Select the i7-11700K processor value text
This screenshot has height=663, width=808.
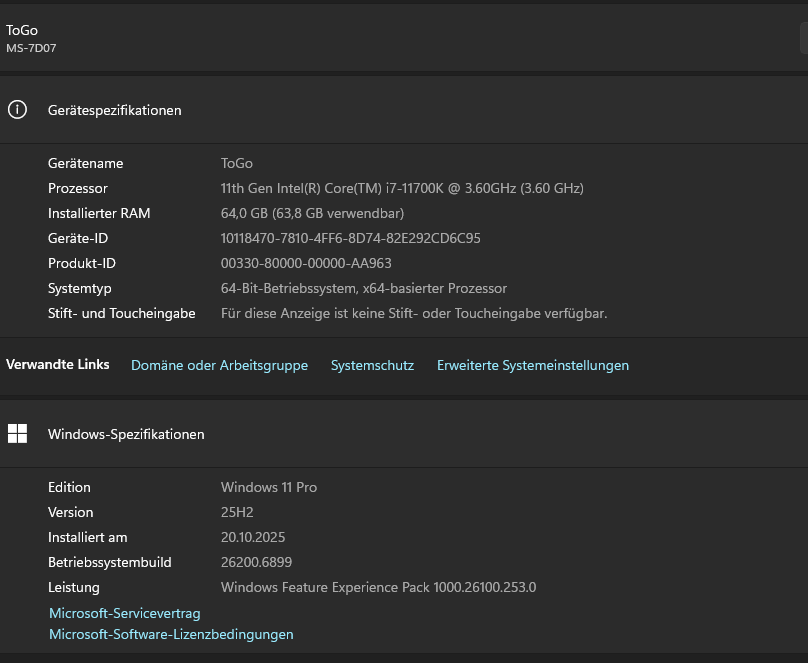point(401,188)
